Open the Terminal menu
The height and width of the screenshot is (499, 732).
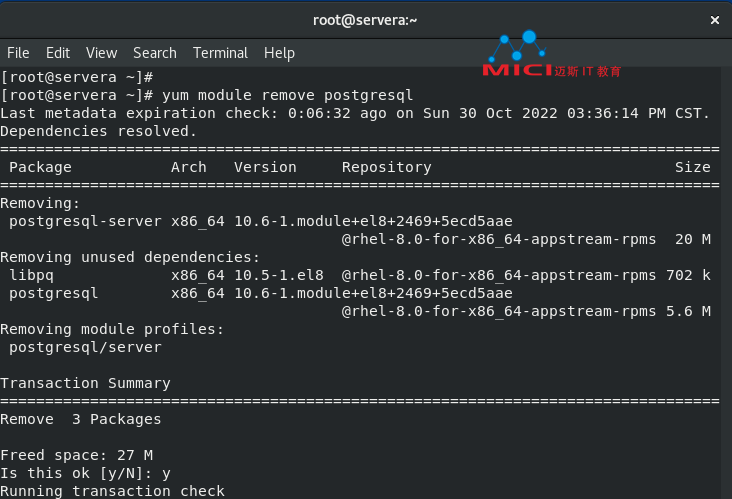click(x=220, y=53)
